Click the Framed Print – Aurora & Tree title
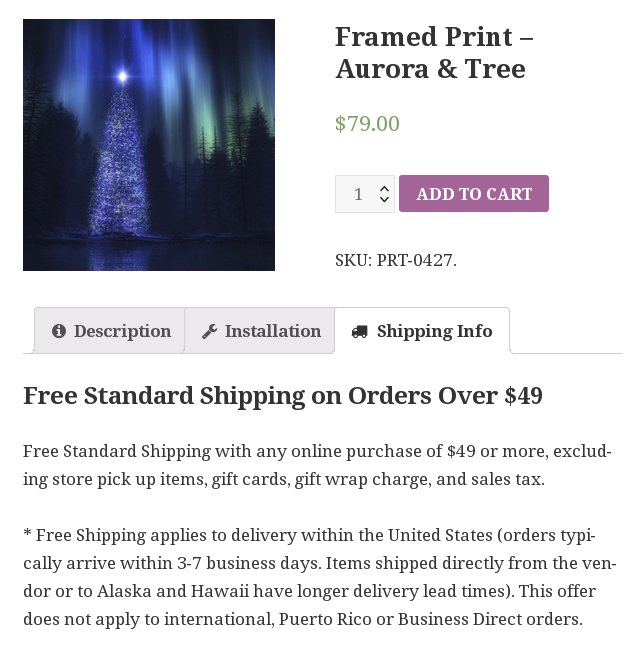 (x=434, y=53)
